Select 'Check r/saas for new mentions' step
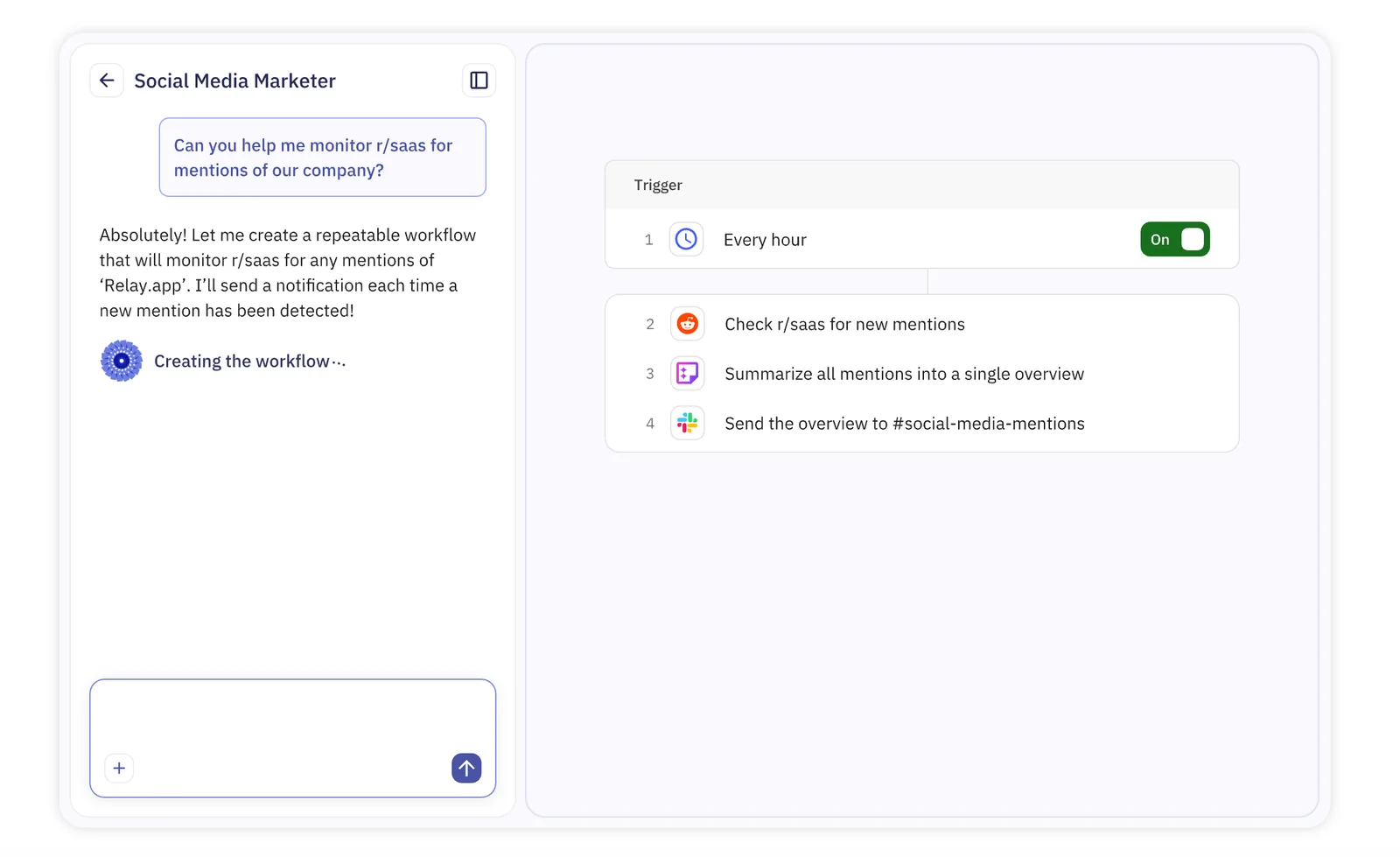 click(844, 325)
